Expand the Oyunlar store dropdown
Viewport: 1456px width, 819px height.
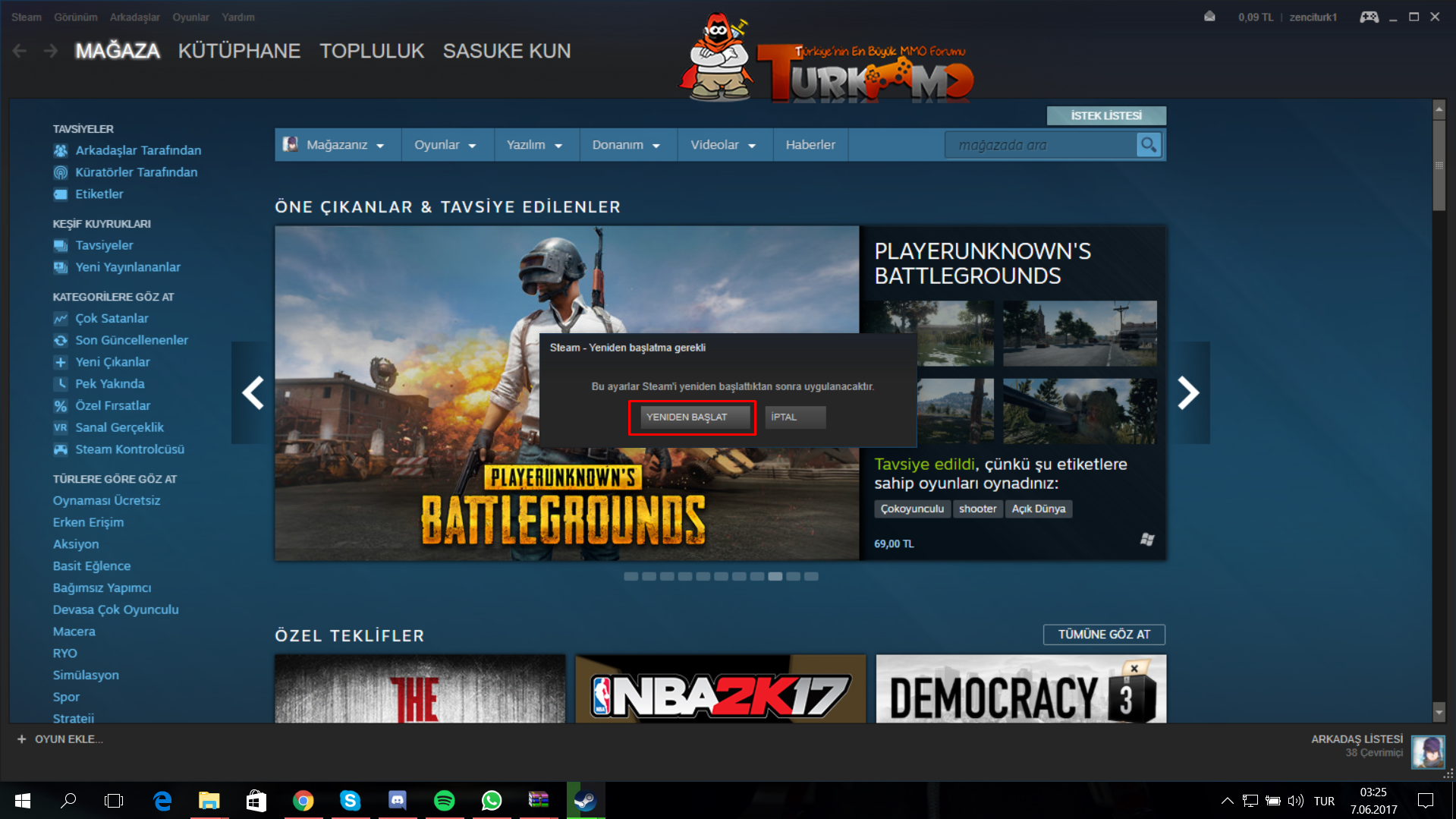click(x=445, y=144)
